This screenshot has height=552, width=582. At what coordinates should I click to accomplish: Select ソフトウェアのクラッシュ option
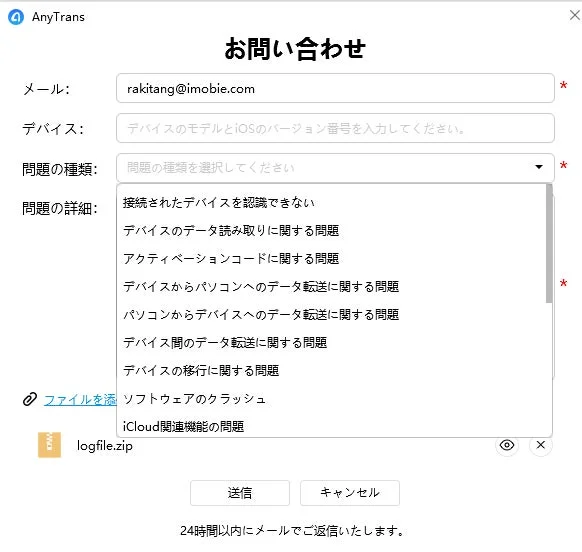pyautogui.click(x=331, y=399)
